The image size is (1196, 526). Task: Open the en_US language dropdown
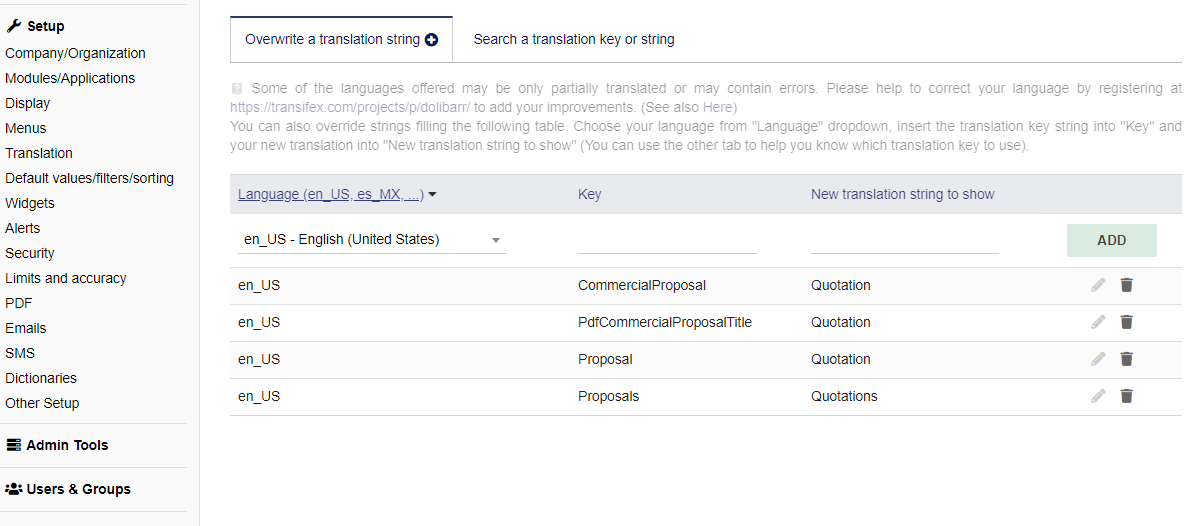[372, 239]
